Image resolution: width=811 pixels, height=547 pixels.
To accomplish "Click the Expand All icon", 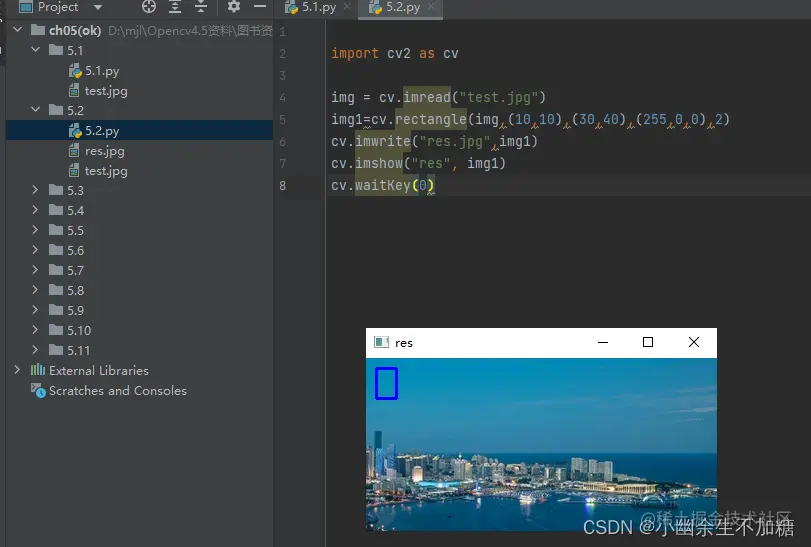I will [x=175, y=7].
